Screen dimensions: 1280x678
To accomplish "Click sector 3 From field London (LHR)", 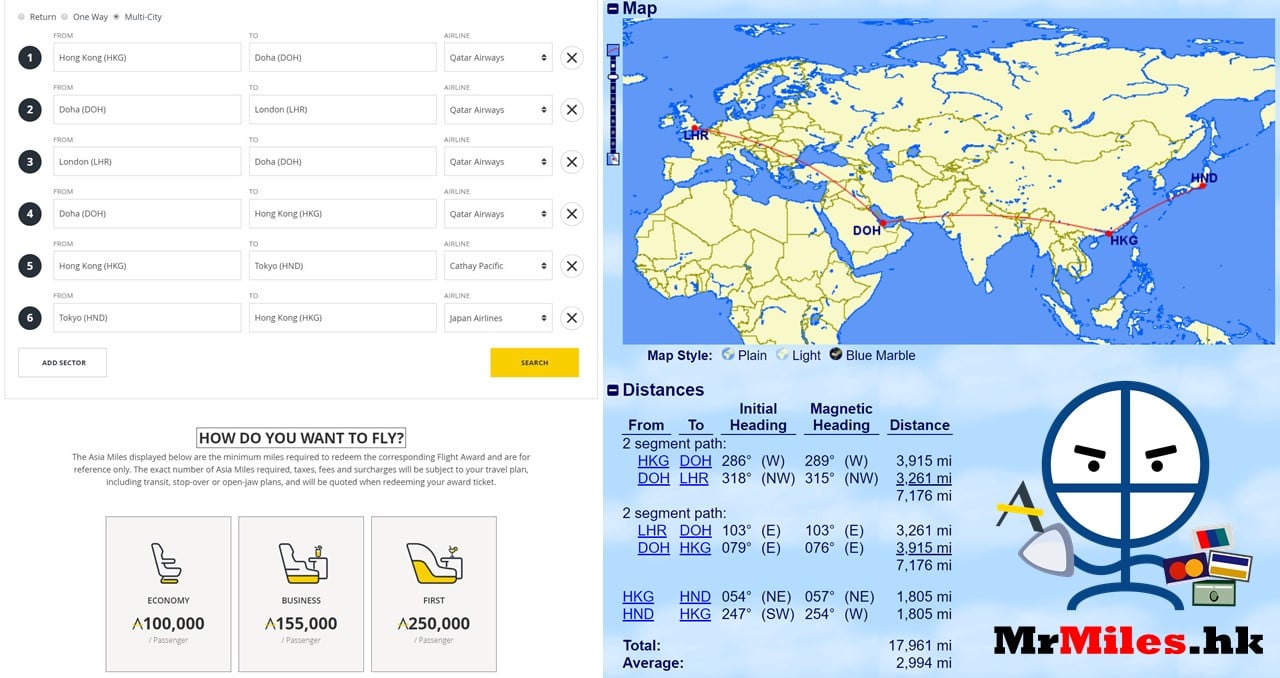I will coord(147,162).
